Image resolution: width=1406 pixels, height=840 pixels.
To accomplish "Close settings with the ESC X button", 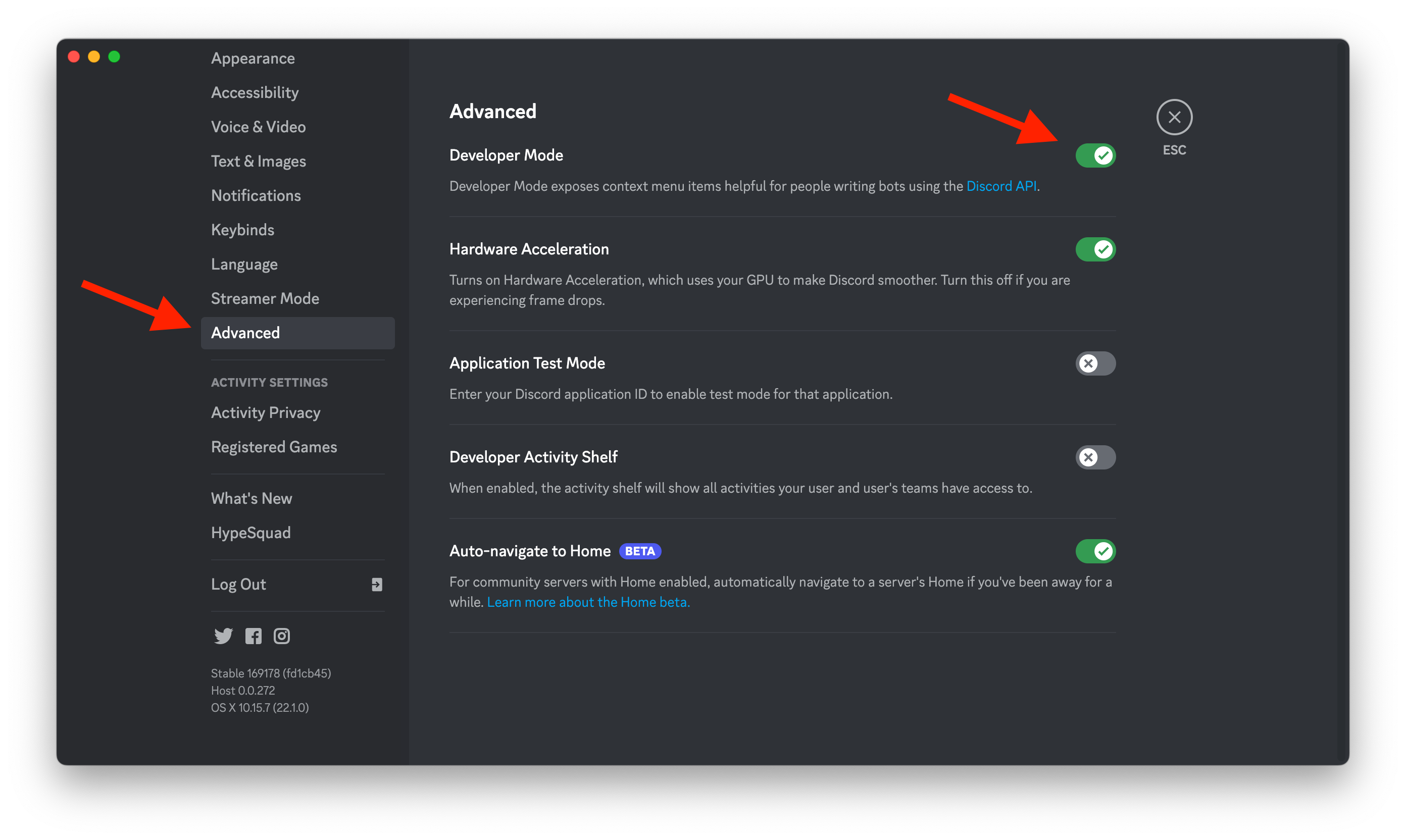I will (x=1174, y=117).
